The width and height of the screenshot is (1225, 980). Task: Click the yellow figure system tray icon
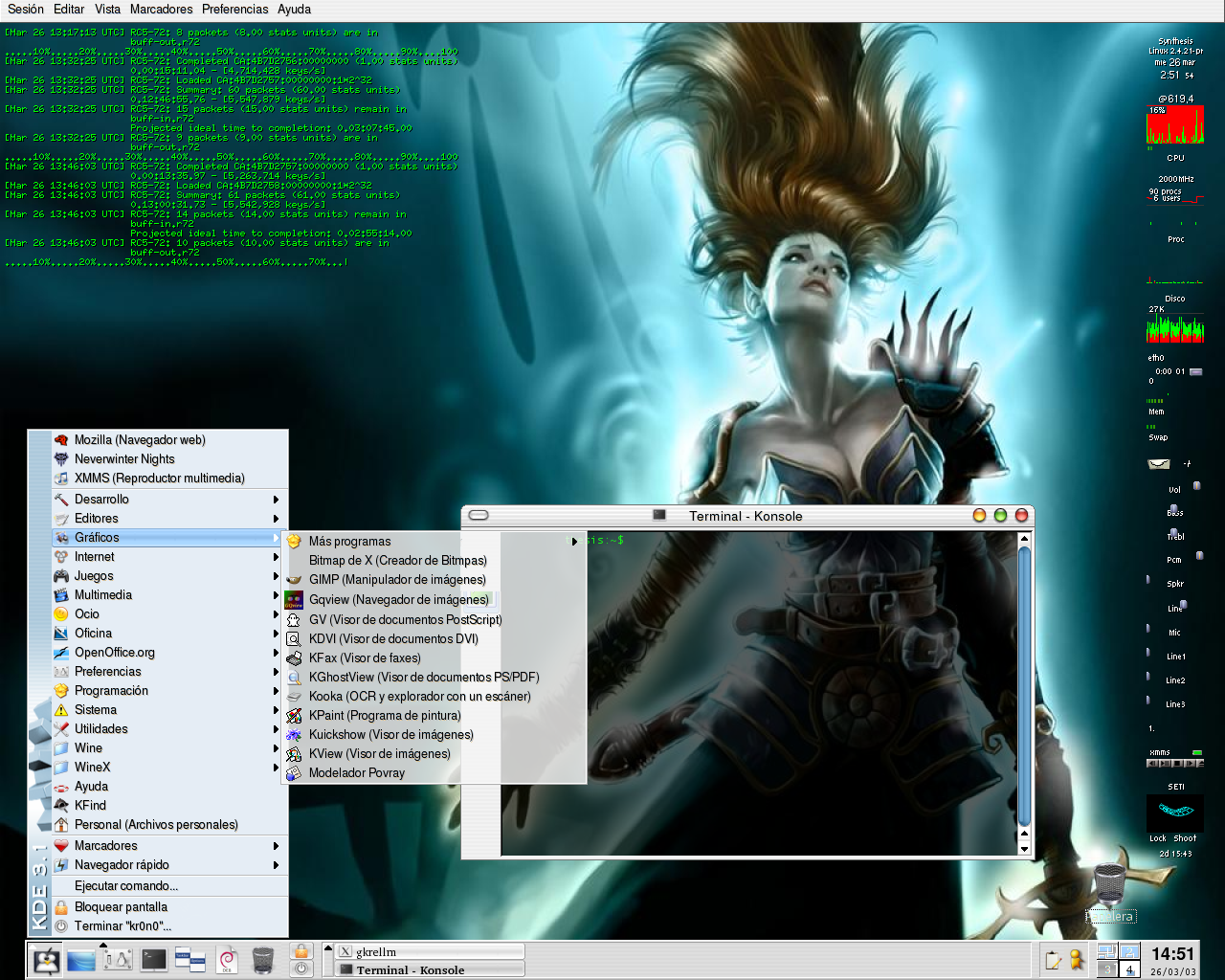(1077, 960)
